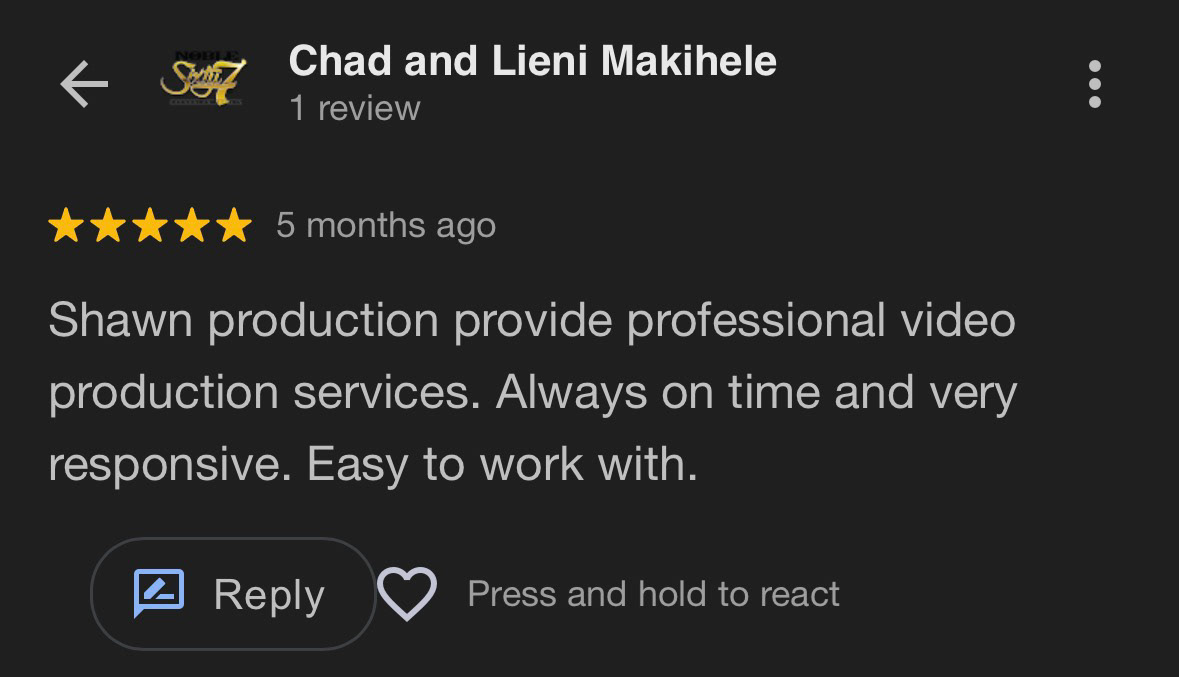Screen dimensions: 1179x677
Task: Click the word "Makihele" in the reviewer name
Action: pos(685,62)
